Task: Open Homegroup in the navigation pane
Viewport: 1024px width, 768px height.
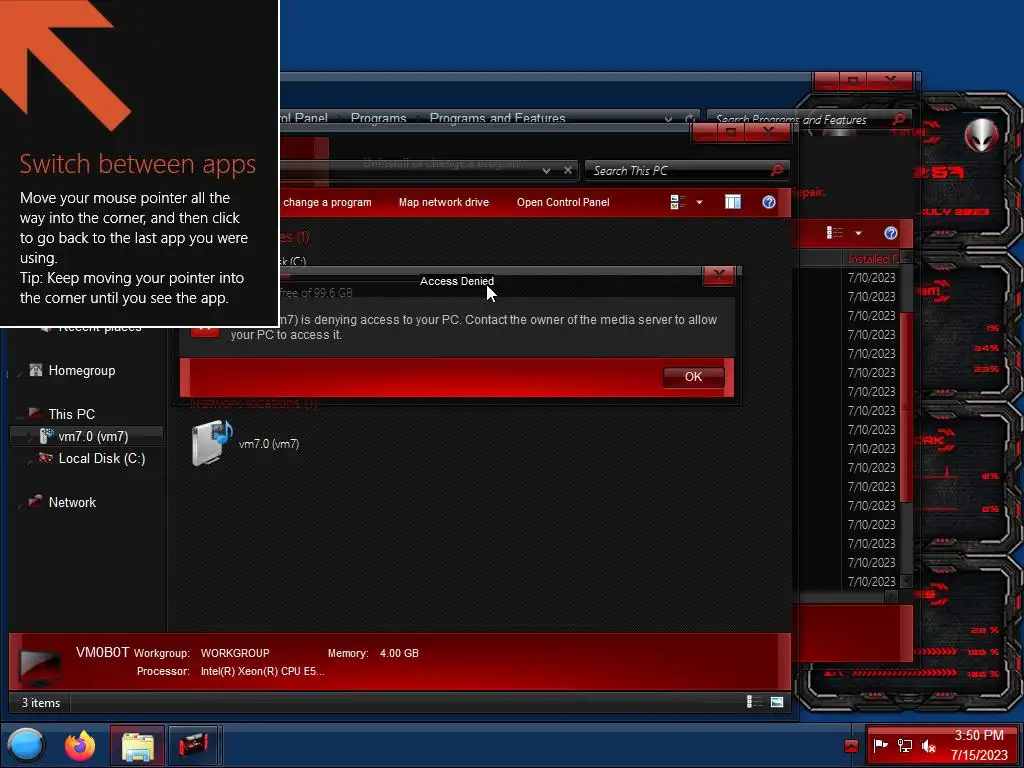Action: (82, 370)
